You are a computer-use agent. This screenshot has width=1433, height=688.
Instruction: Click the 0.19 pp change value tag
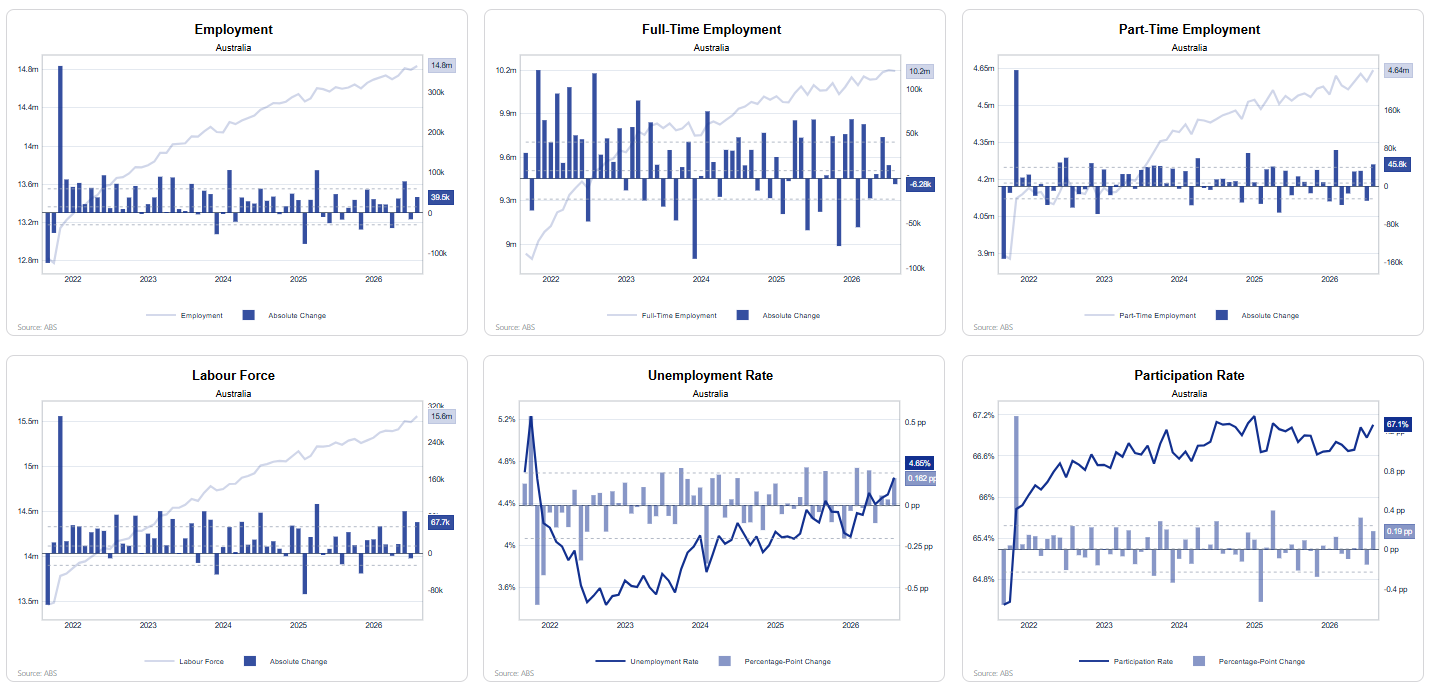coord(1398,532)
